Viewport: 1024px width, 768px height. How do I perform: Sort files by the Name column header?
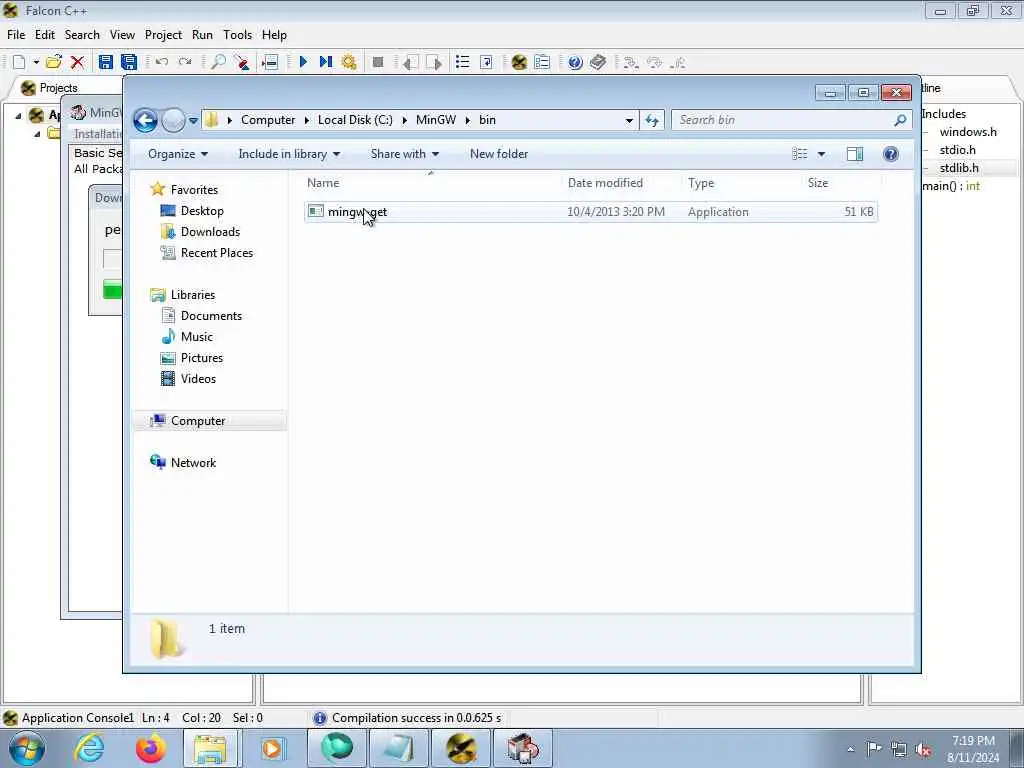431,183
